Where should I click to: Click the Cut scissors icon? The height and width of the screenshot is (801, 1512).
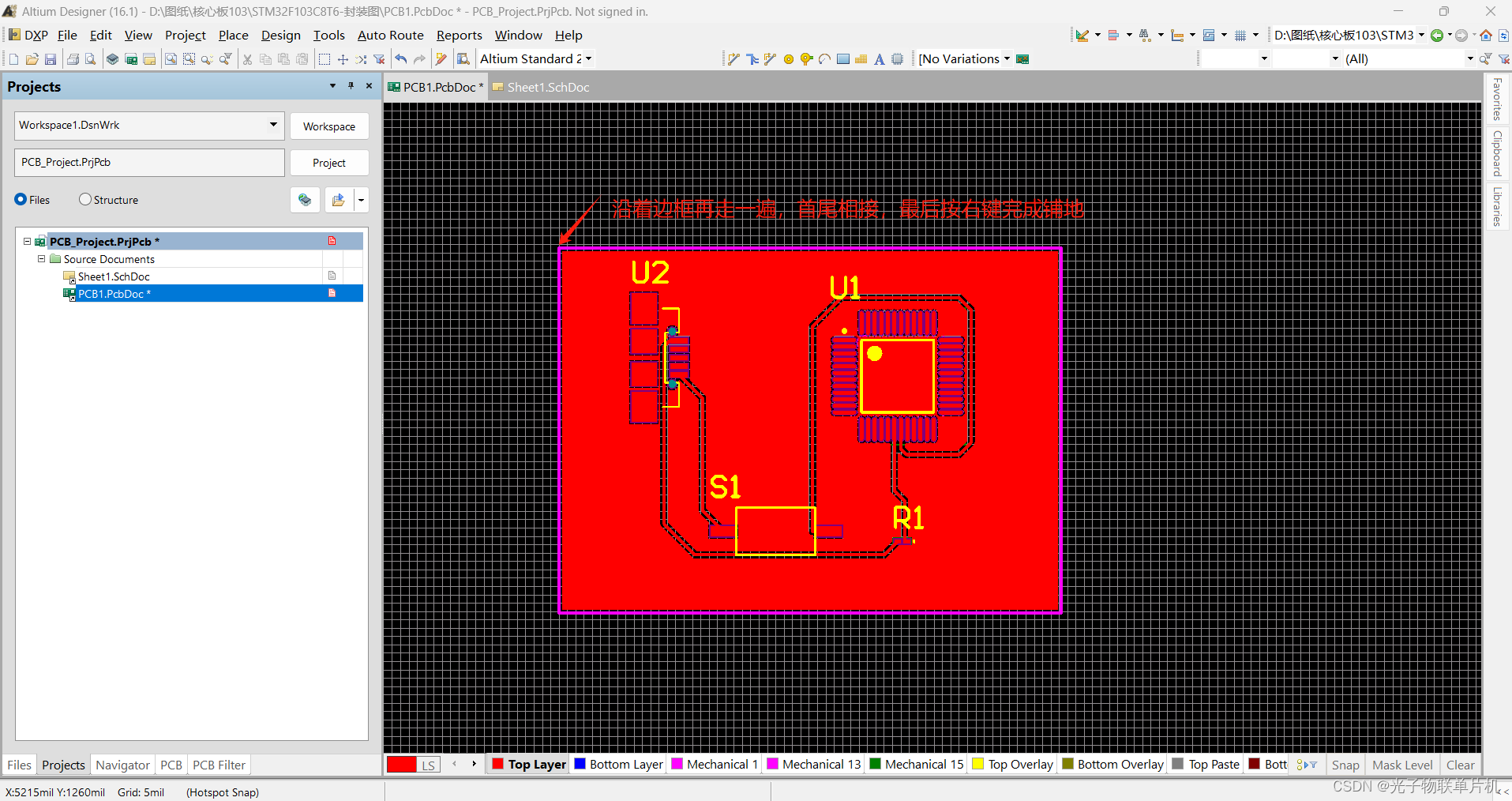(247, 59)
